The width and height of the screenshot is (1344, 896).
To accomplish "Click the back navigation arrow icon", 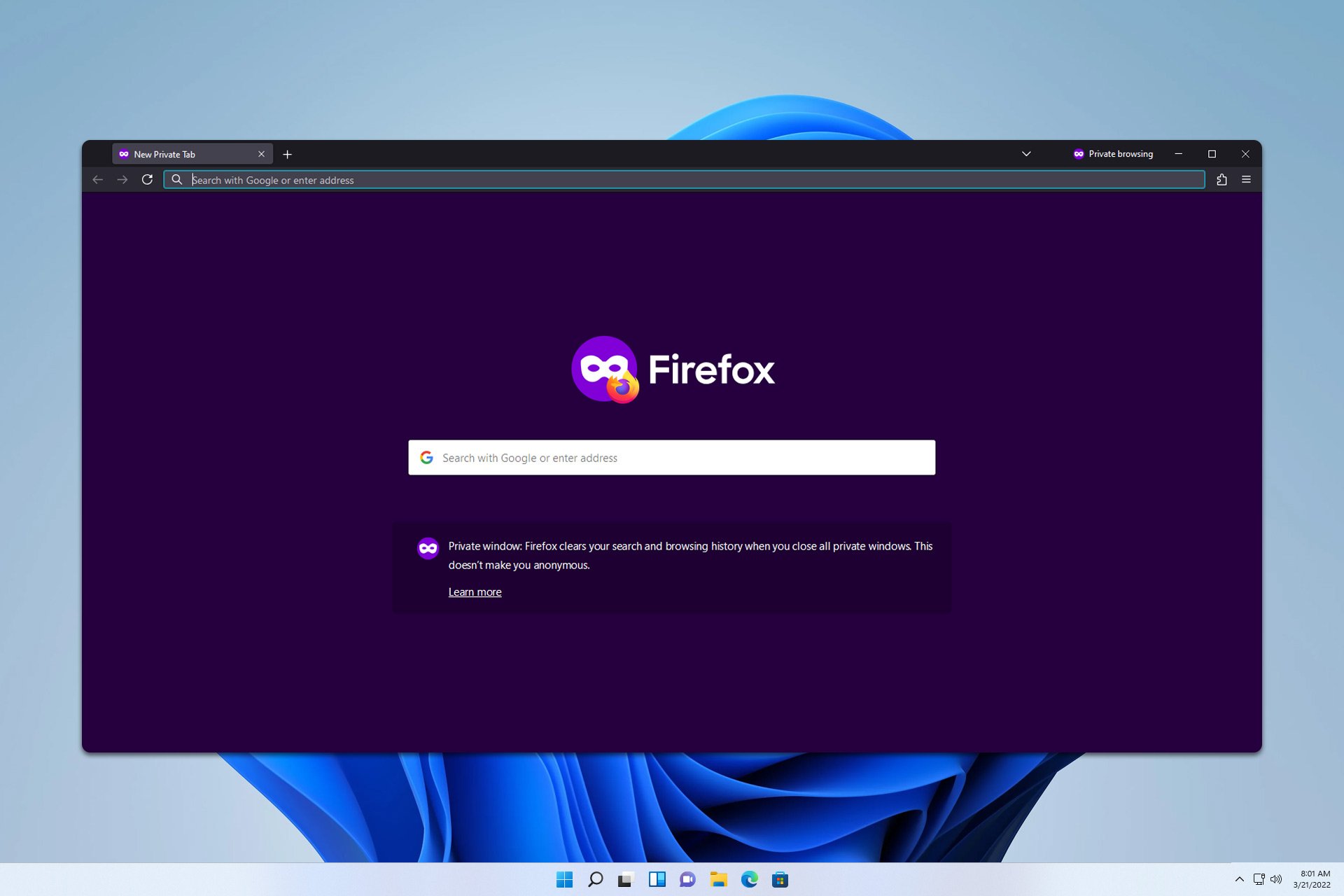I will click(x=98, y=180).
